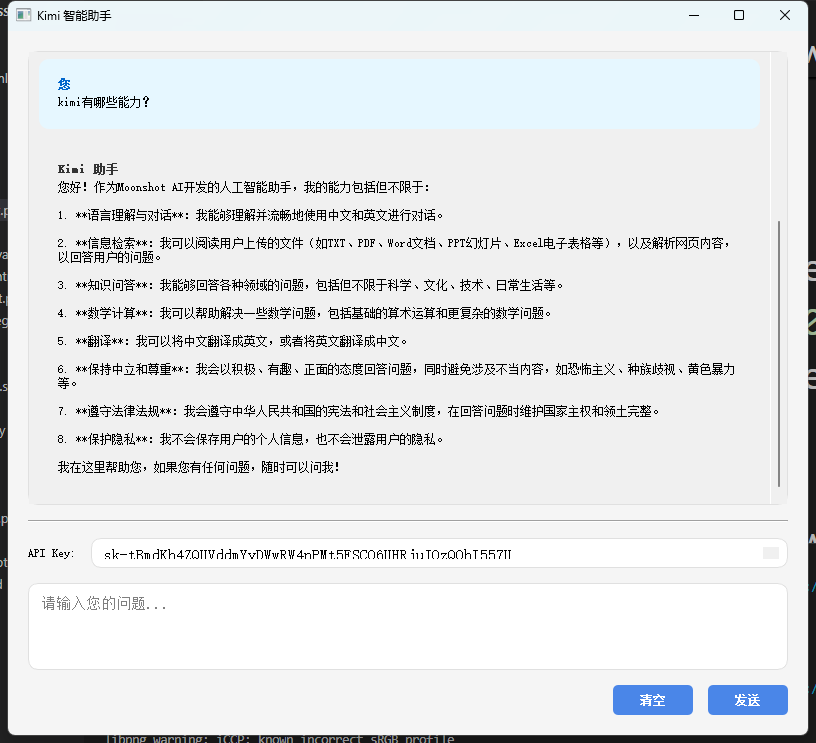Click the 'API Key:' label
816x743 pixels.
[x=51, y=553]
